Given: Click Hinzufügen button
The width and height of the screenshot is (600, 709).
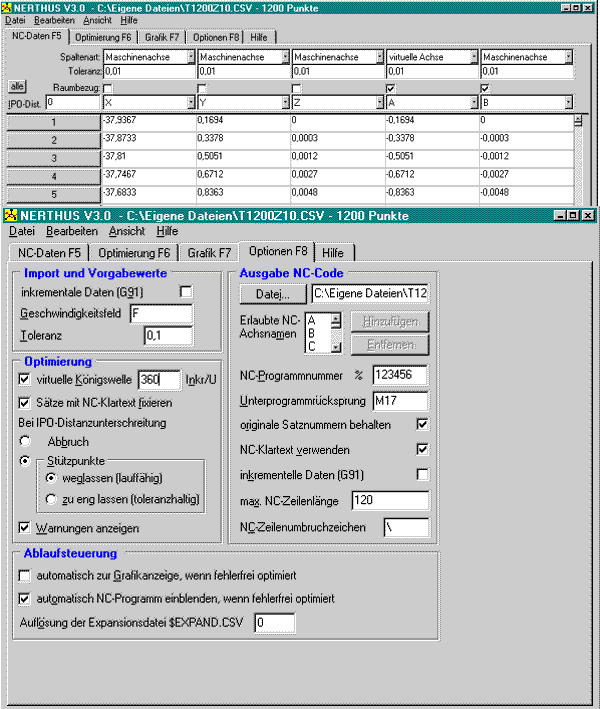Looking at the screenshot, I should click(390, 322).
